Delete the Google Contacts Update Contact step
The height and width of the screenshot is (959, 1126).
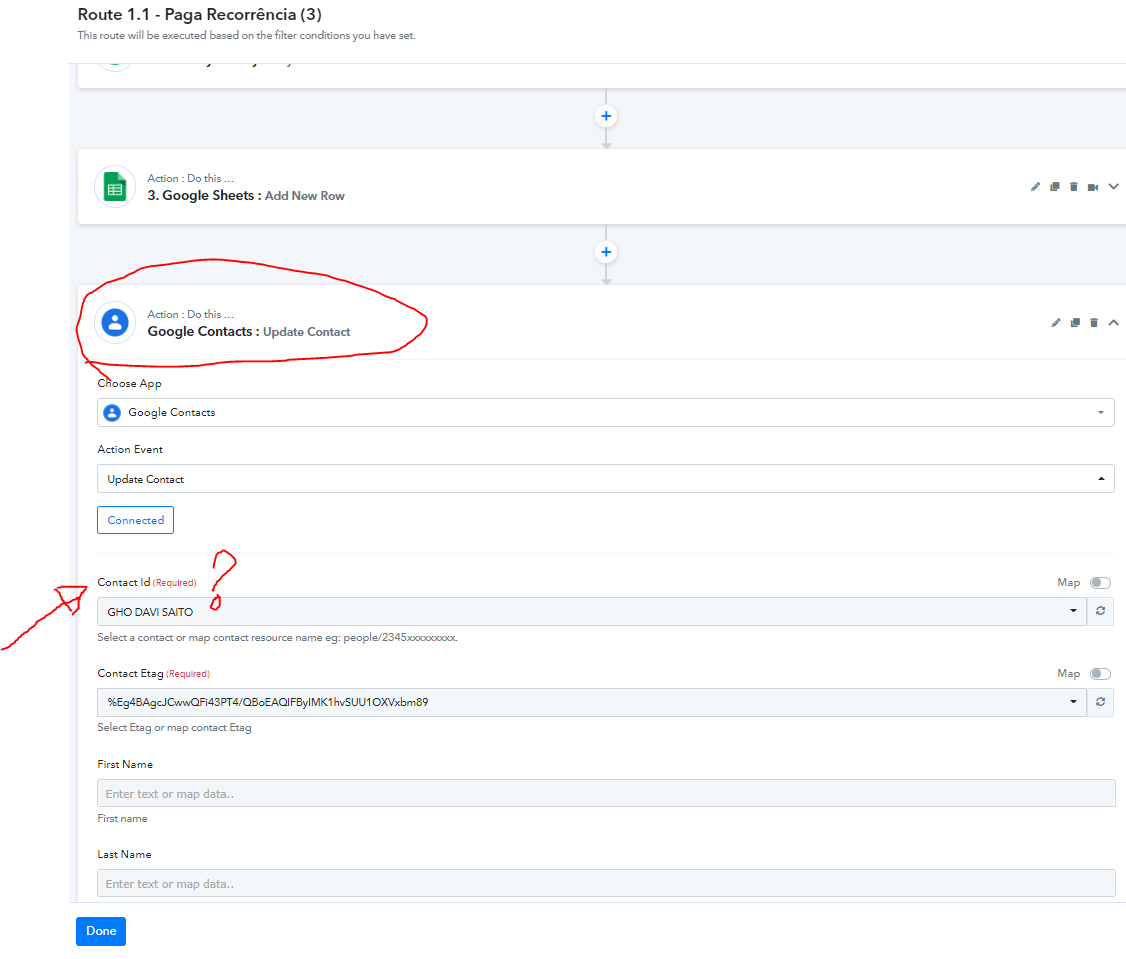pyautogui.click(x=1094, y=323)
